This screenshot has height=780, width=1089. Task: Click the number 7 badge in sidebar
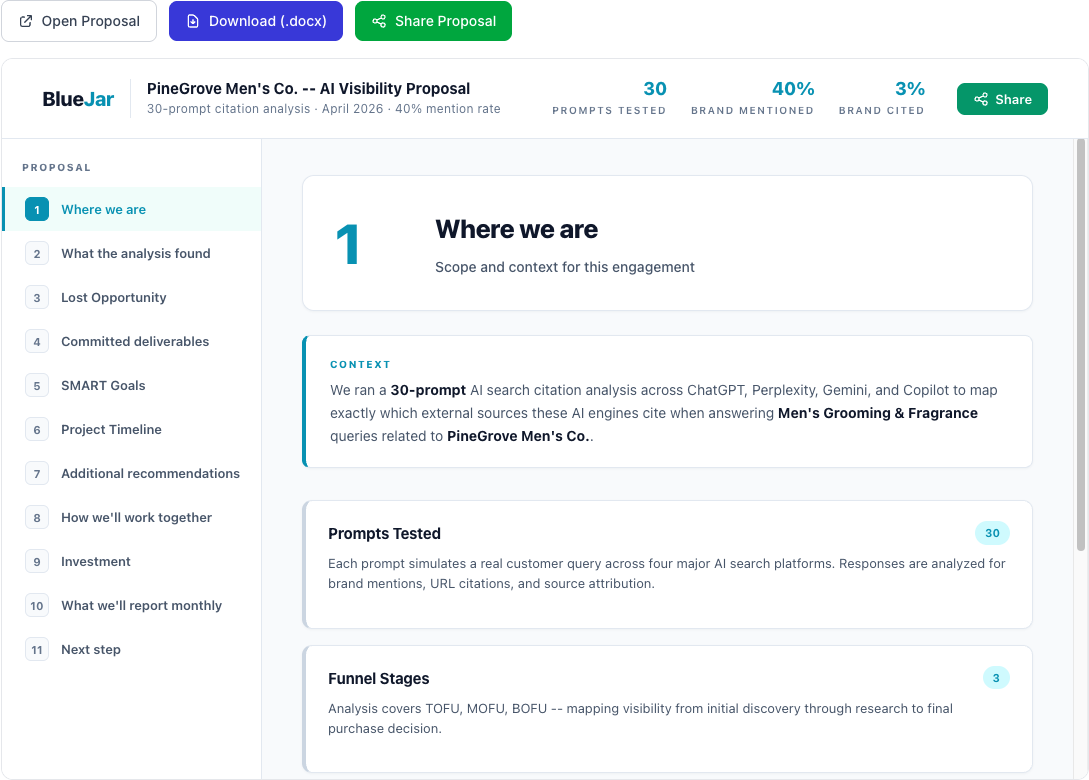[37, 474]
